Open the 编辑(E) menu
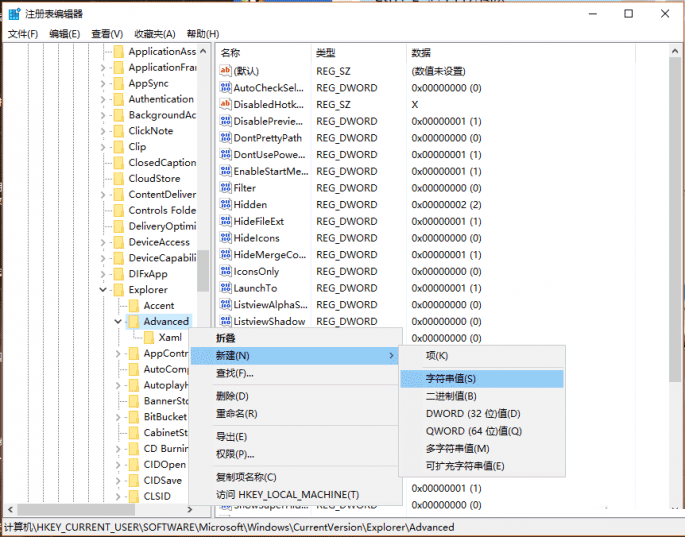 point(65,34)
